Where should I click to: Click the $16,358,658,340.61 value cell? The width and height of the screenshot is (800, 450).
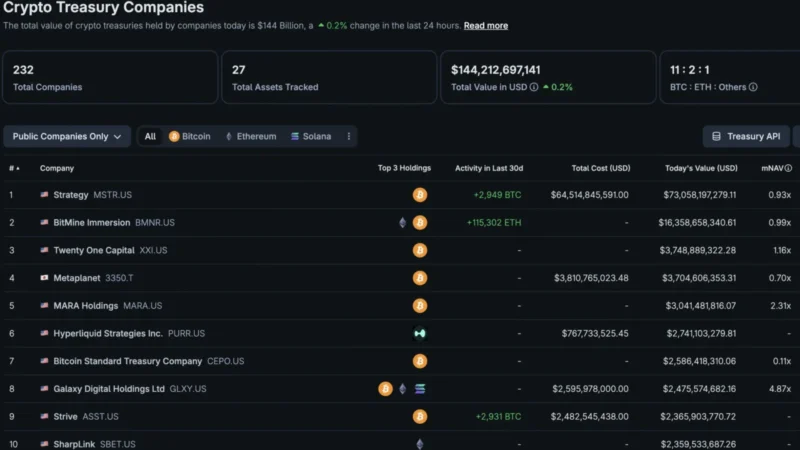click(697, 222)
